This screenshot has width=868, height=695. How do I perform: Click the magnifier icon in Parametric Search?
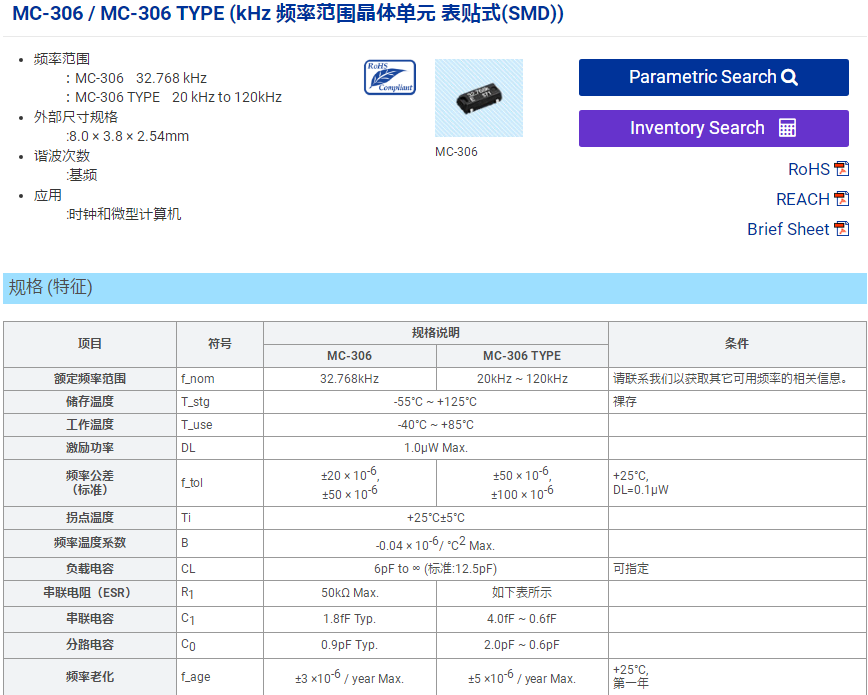point(790,78)
